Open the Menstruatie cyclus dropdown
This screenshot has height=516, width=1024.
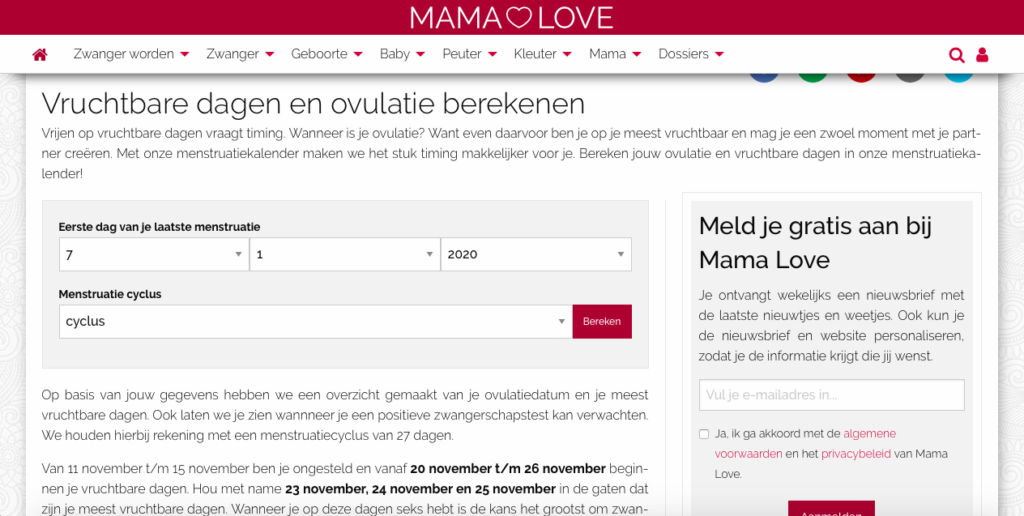coord(315,321)
